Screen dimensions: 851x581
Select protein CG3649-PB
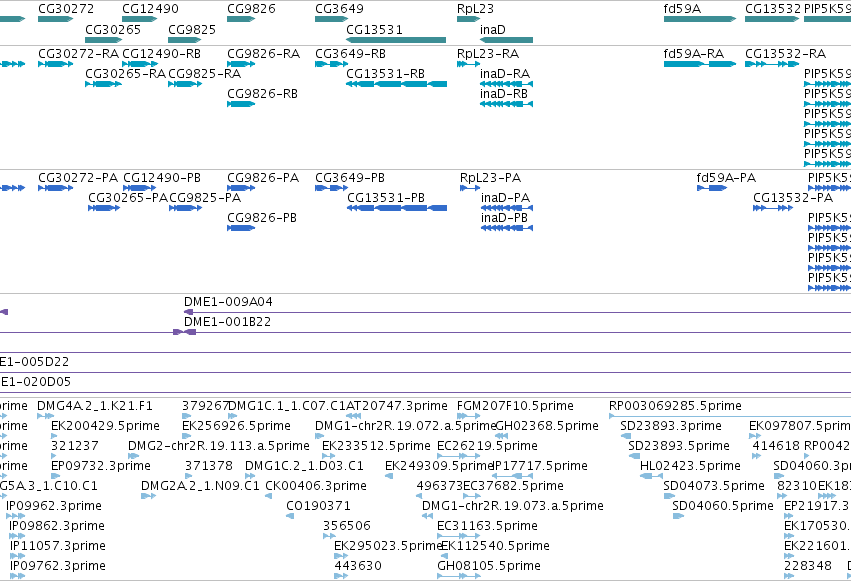click(332, 188)
